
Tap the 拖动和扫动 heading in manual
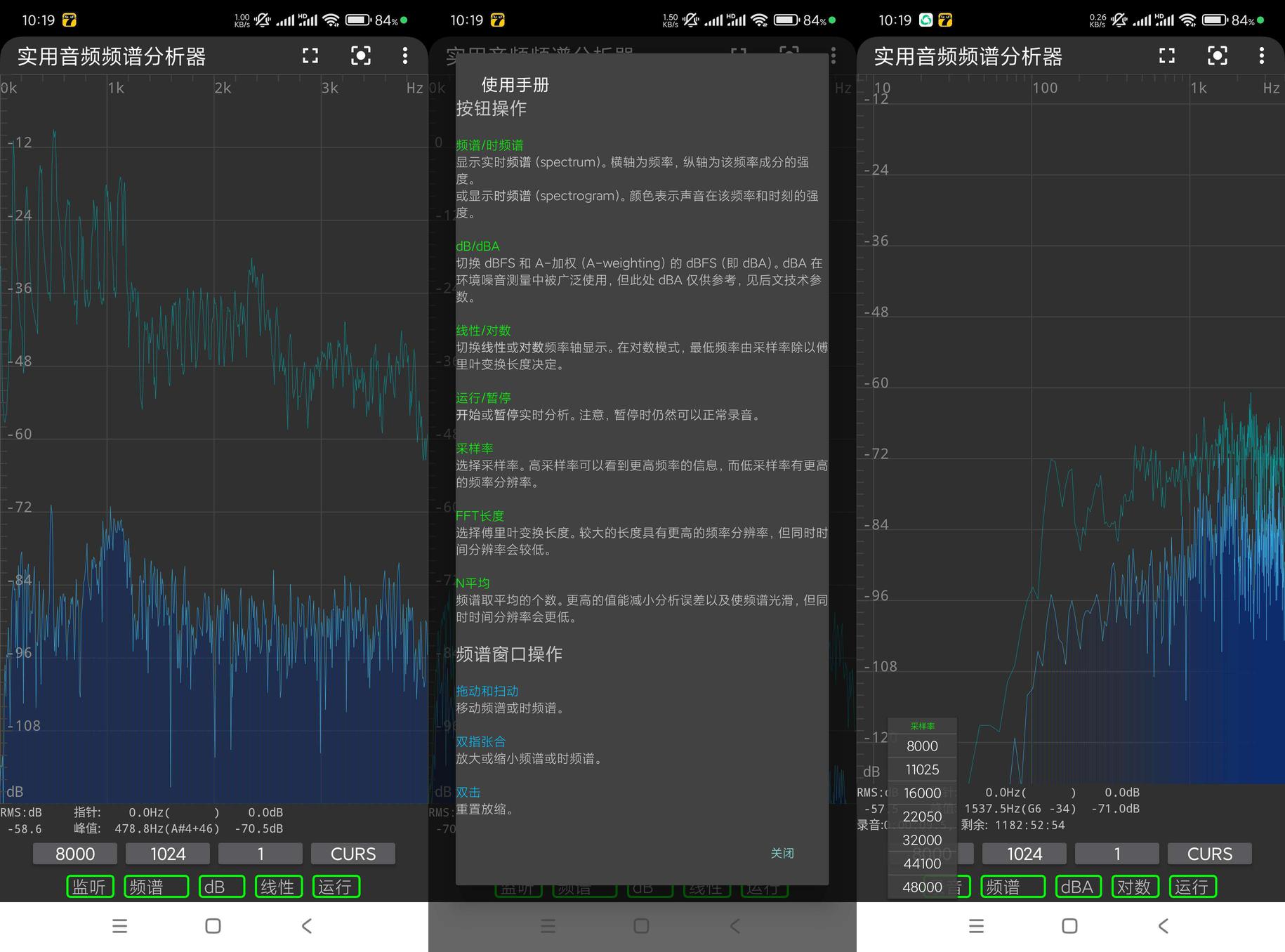point(487,692)
